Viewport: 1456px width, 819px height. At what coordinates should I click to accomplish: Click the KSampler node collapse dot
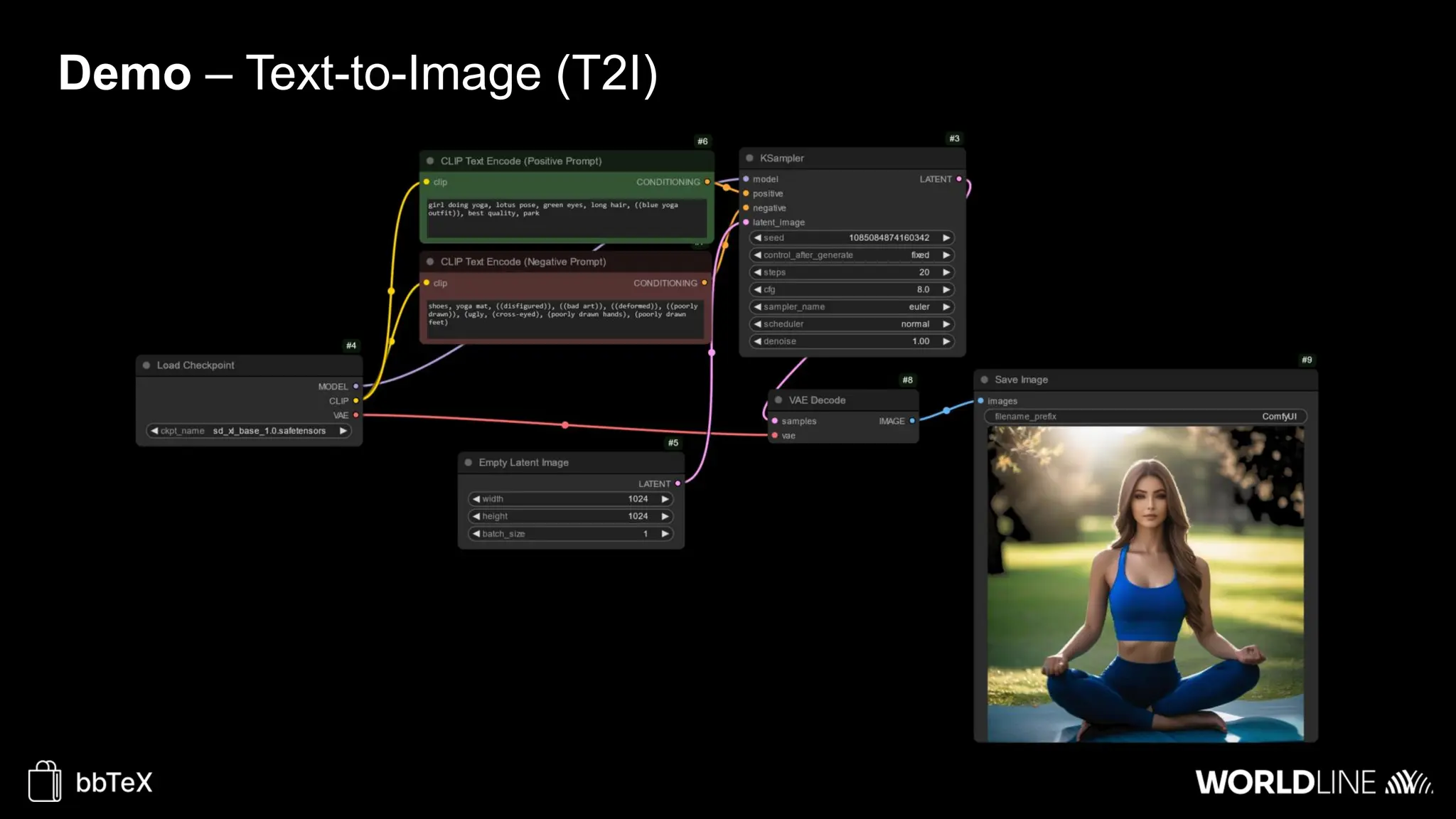coord(749,158)
